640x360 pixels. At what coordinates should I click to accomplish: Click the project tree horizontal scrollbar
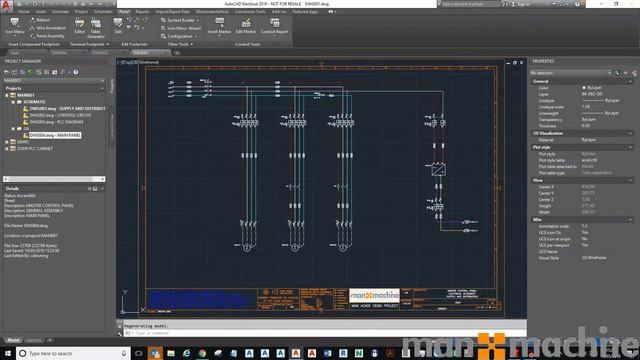54,179
